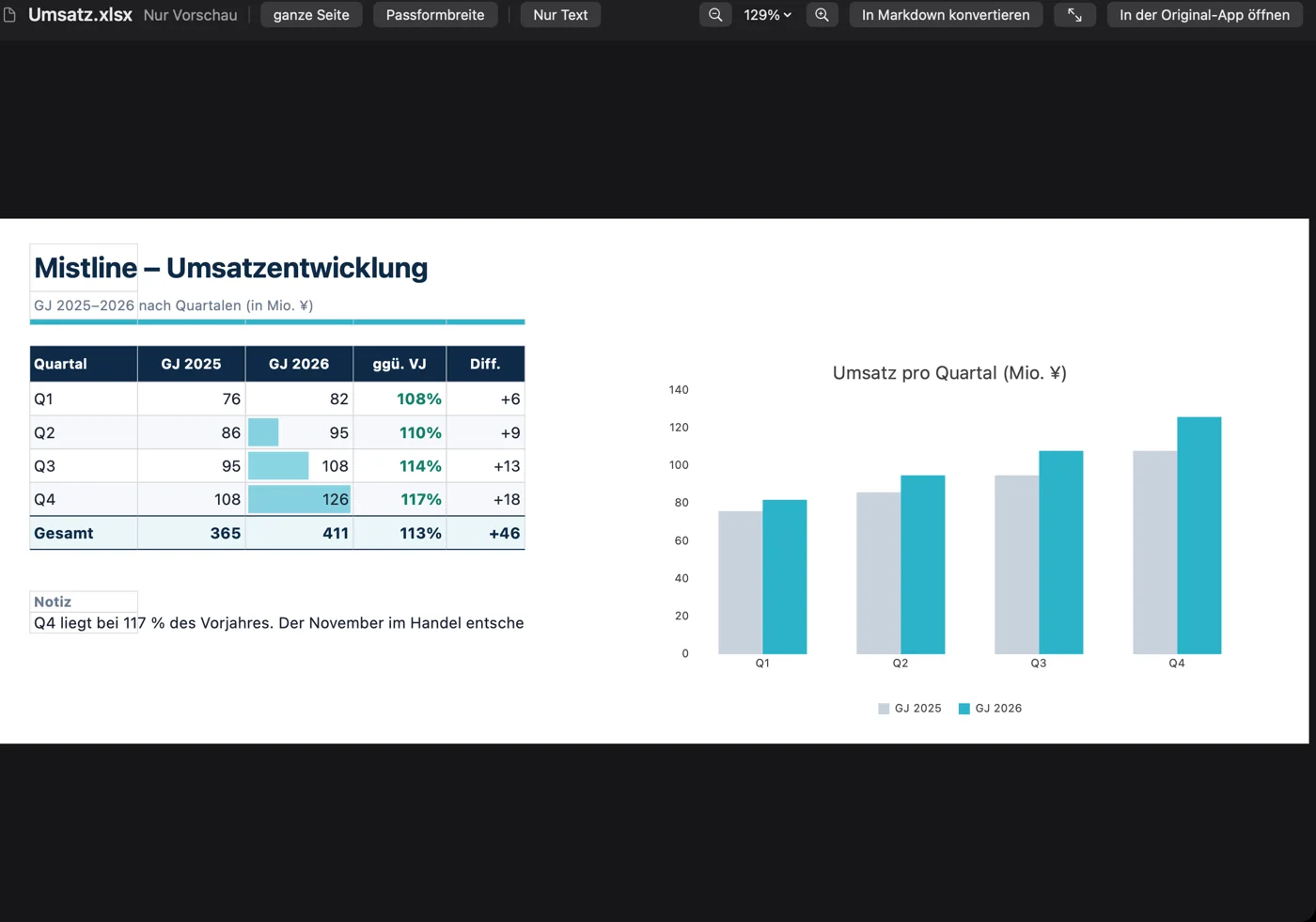Image resolution: width=1316 pixels, height=922 pixels.
Task: Click the 114% percentage cell
Action: [x=399, y=466]
